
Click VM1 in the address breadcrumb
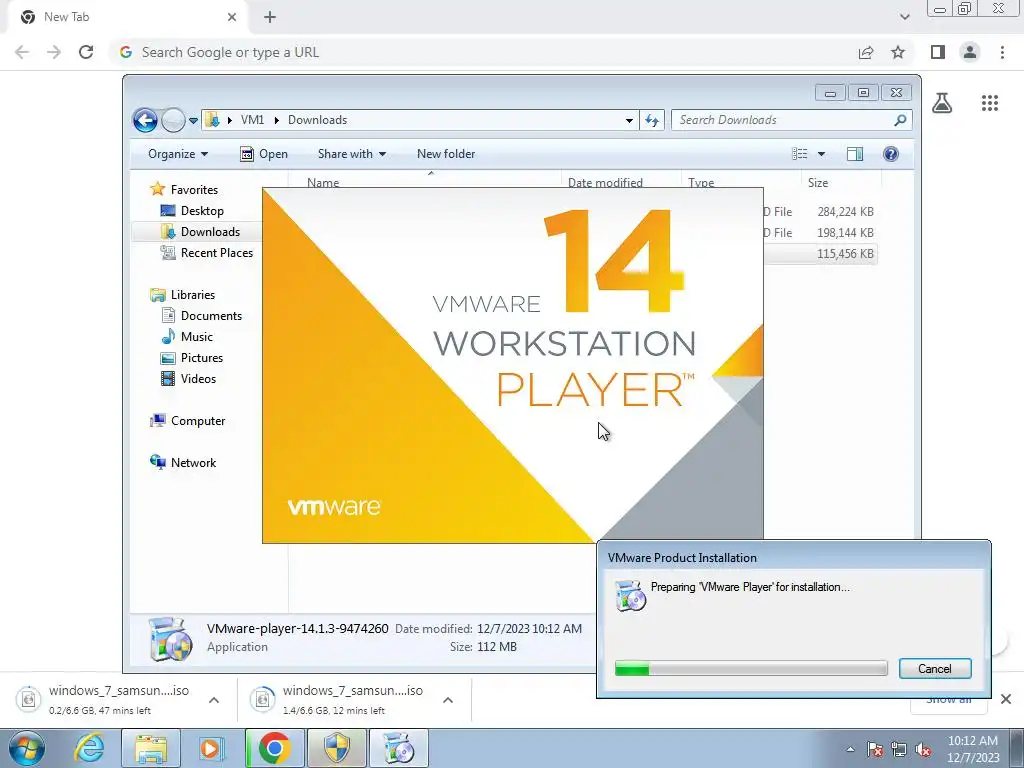[252, 120]
